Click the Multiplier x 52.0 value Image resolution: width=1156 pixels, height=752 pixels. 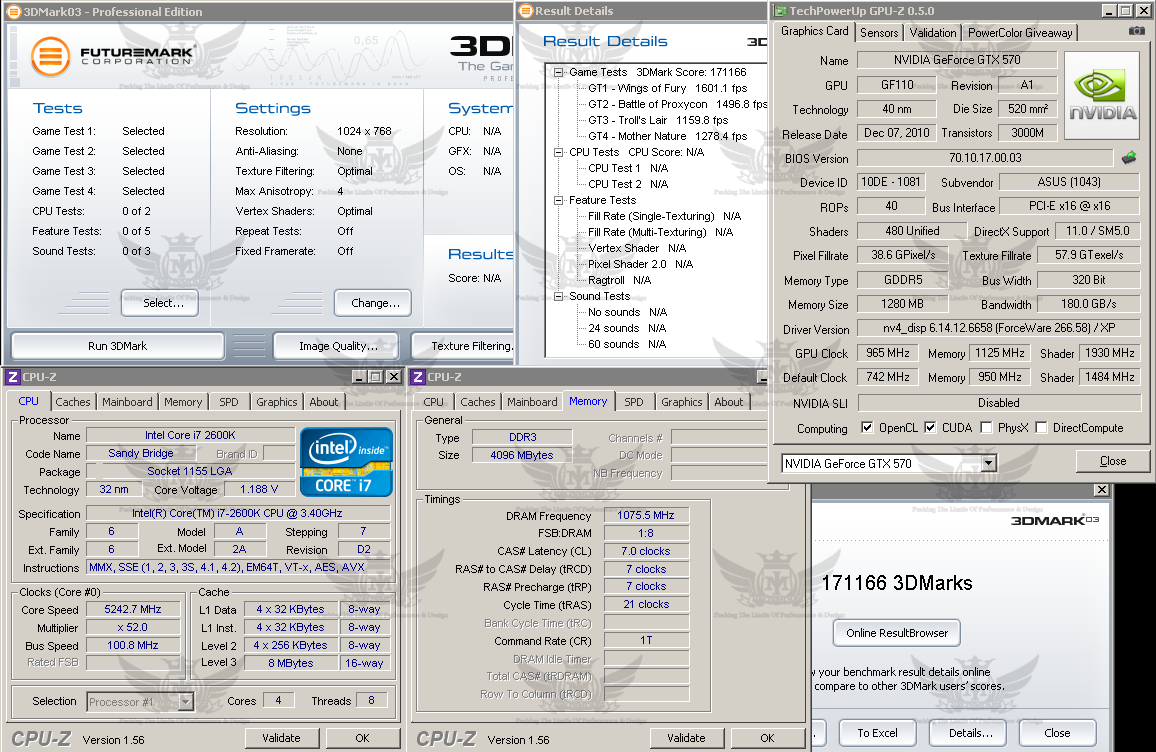[x=133, y=627]
